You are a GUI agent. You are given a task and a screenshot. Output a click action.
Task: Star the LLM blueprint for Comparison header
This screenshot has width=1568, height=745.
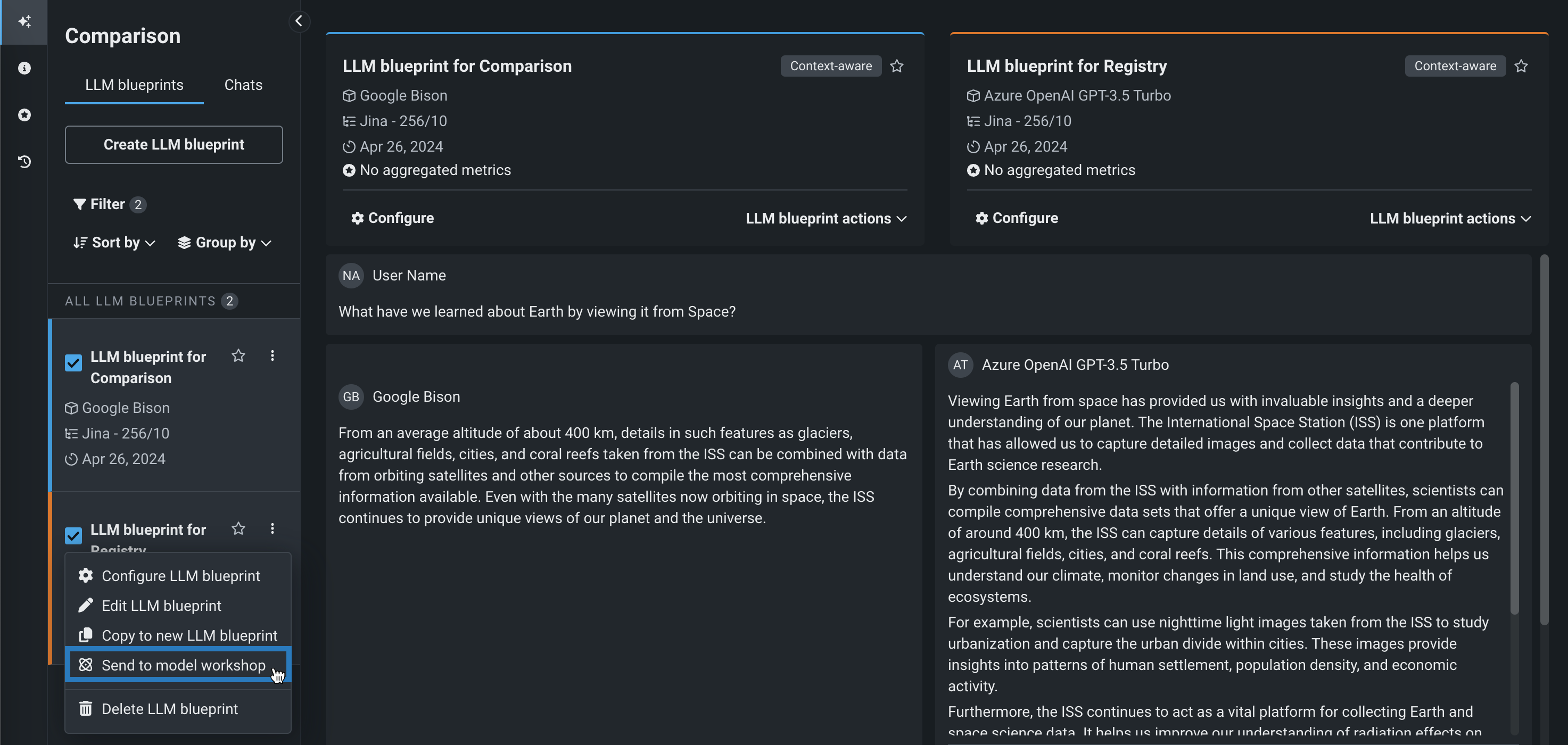tap(897, 66)
